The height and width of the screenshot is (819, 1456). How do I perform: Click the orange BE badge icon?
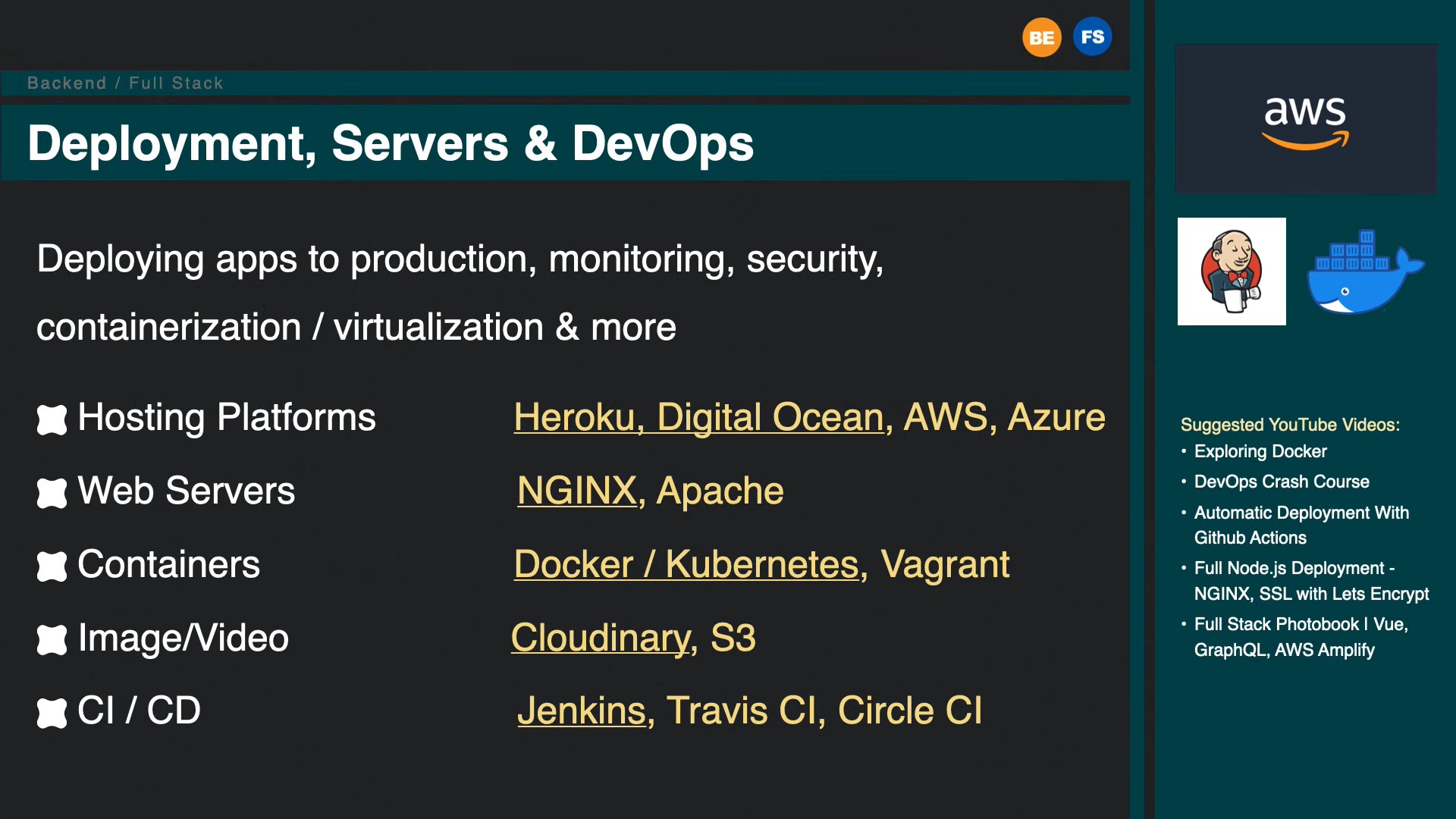point(1041,37)
